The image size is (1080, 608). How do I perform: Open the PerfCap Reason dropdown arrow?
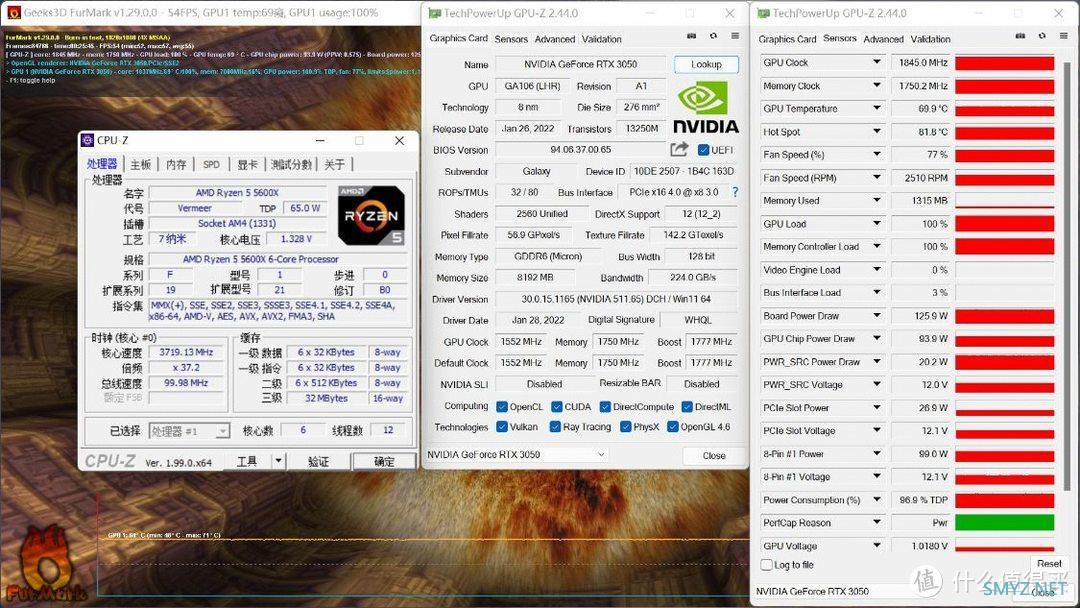[877, 523]
